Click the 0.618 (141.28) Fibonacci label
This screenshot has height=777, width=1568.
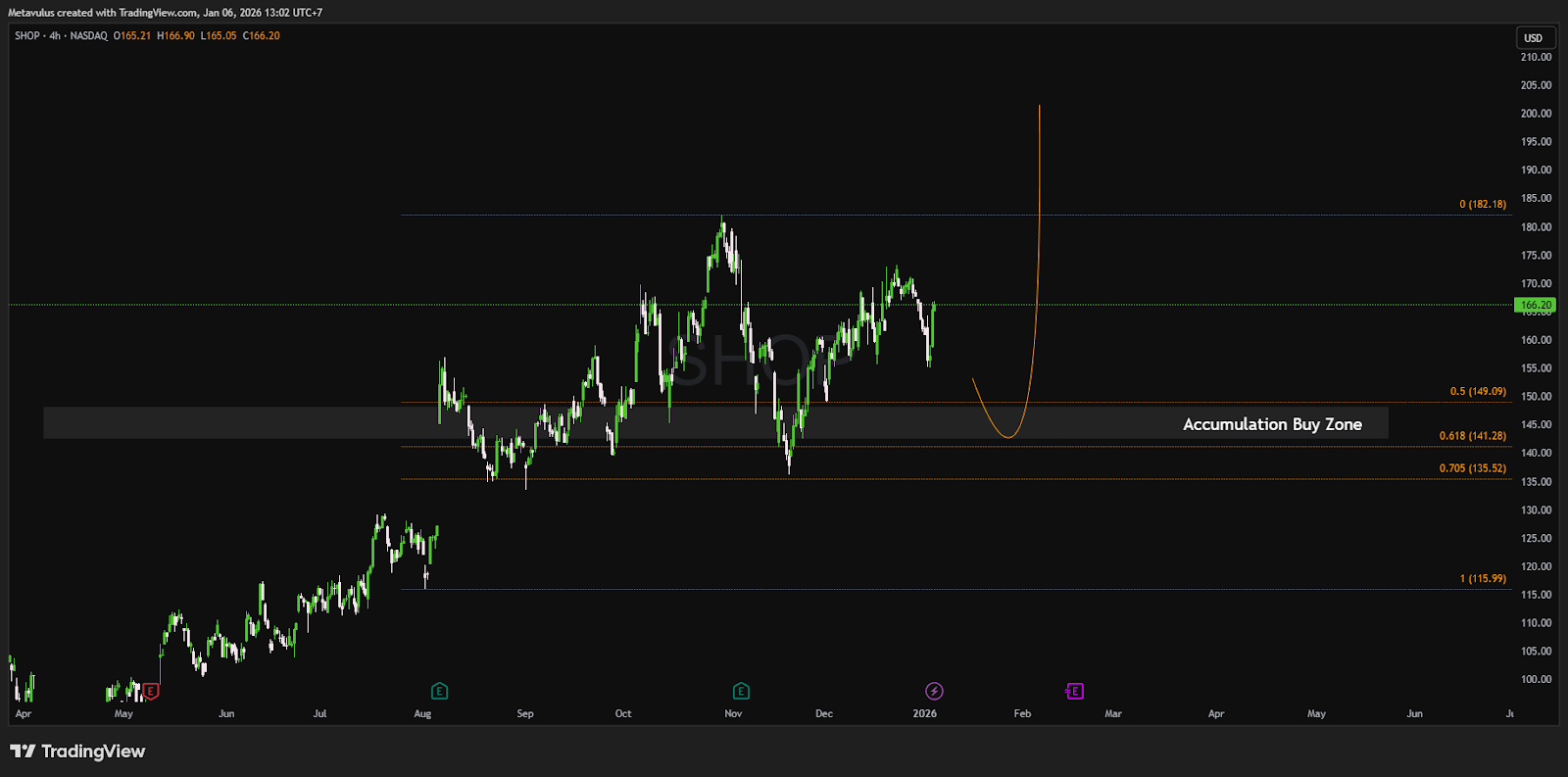coord(1472,435)
